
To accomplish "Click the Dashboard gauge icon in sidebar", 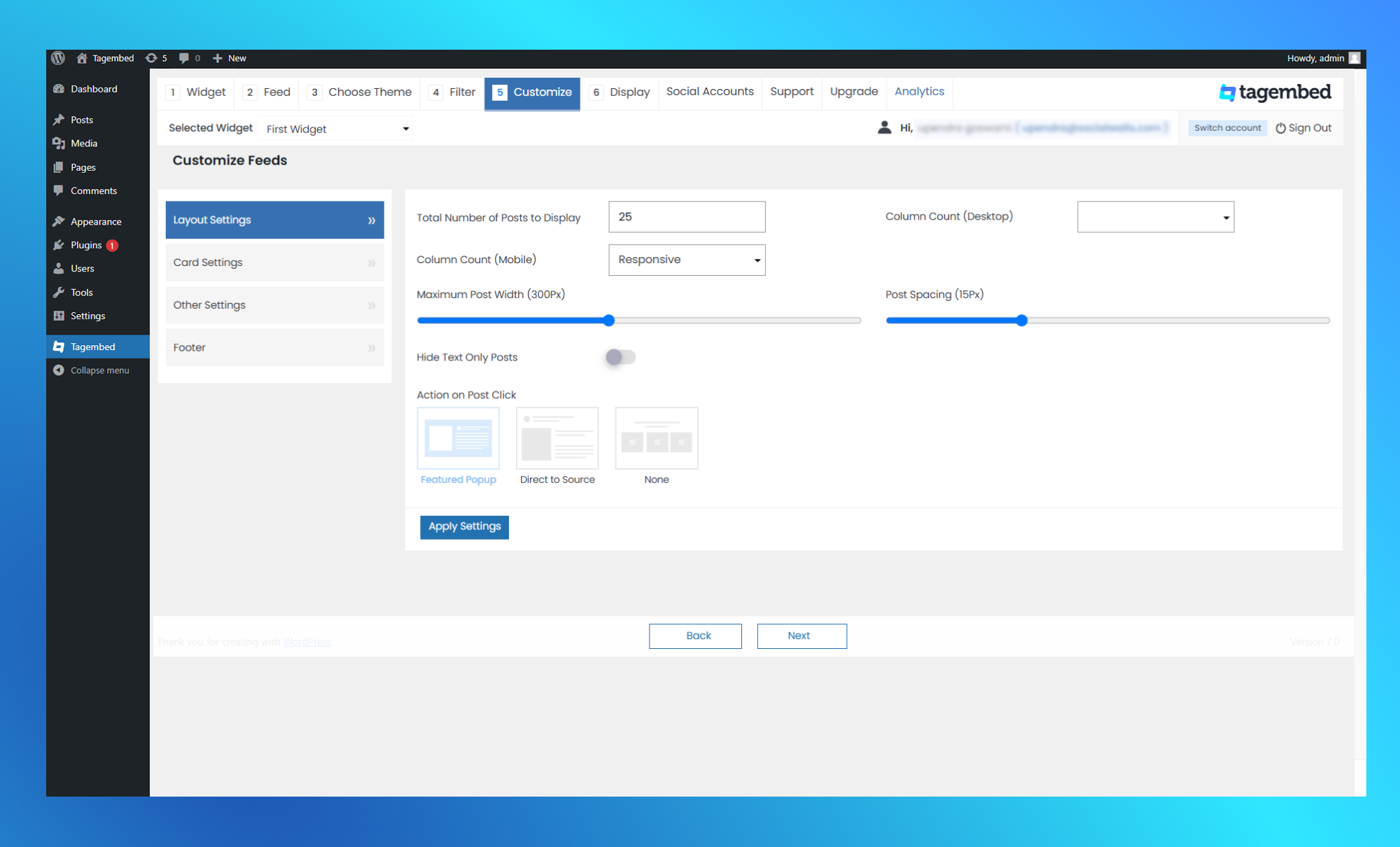I will pos(59,89).
